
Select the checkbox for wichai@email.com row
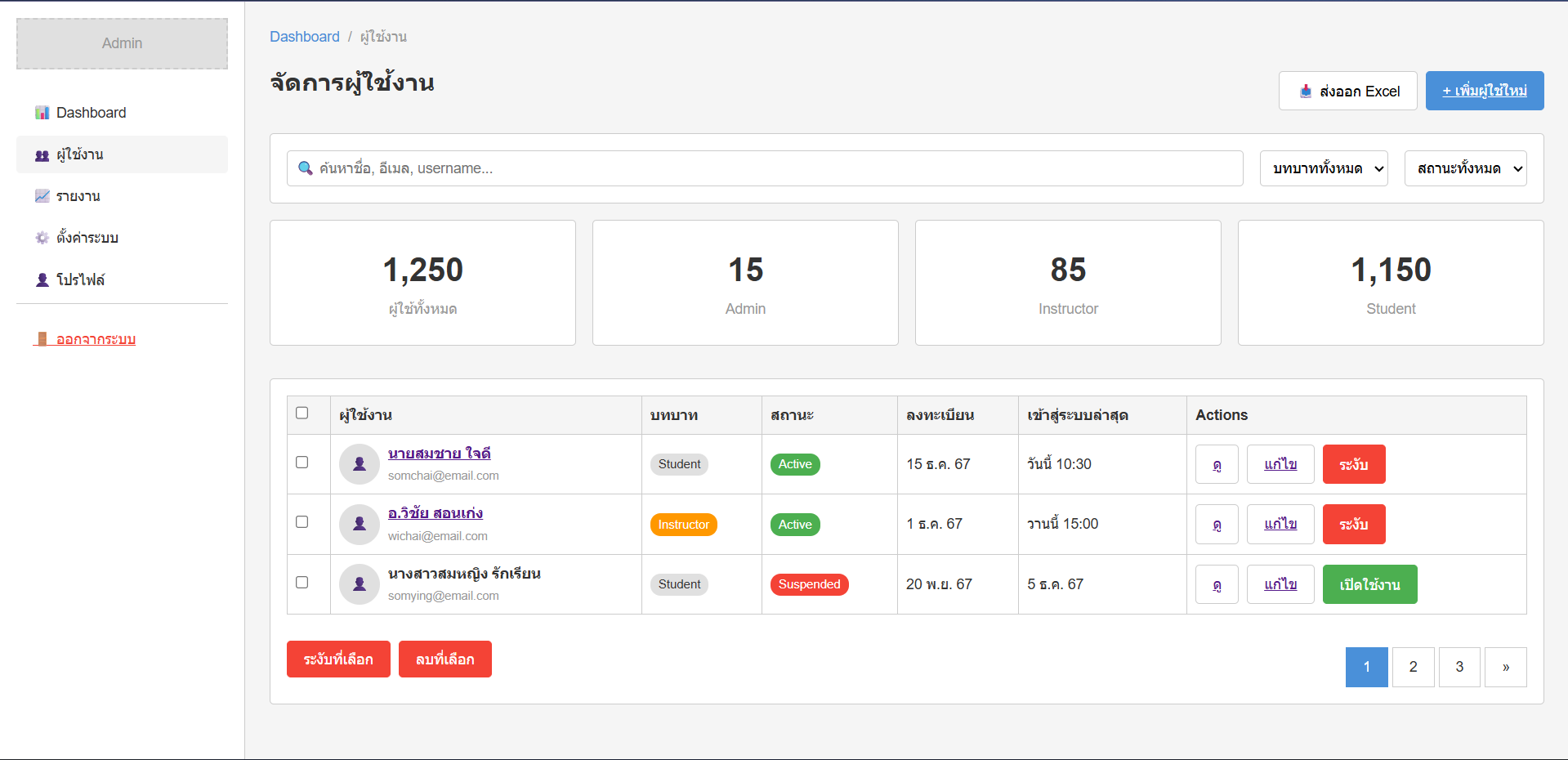tap(302, 522)
